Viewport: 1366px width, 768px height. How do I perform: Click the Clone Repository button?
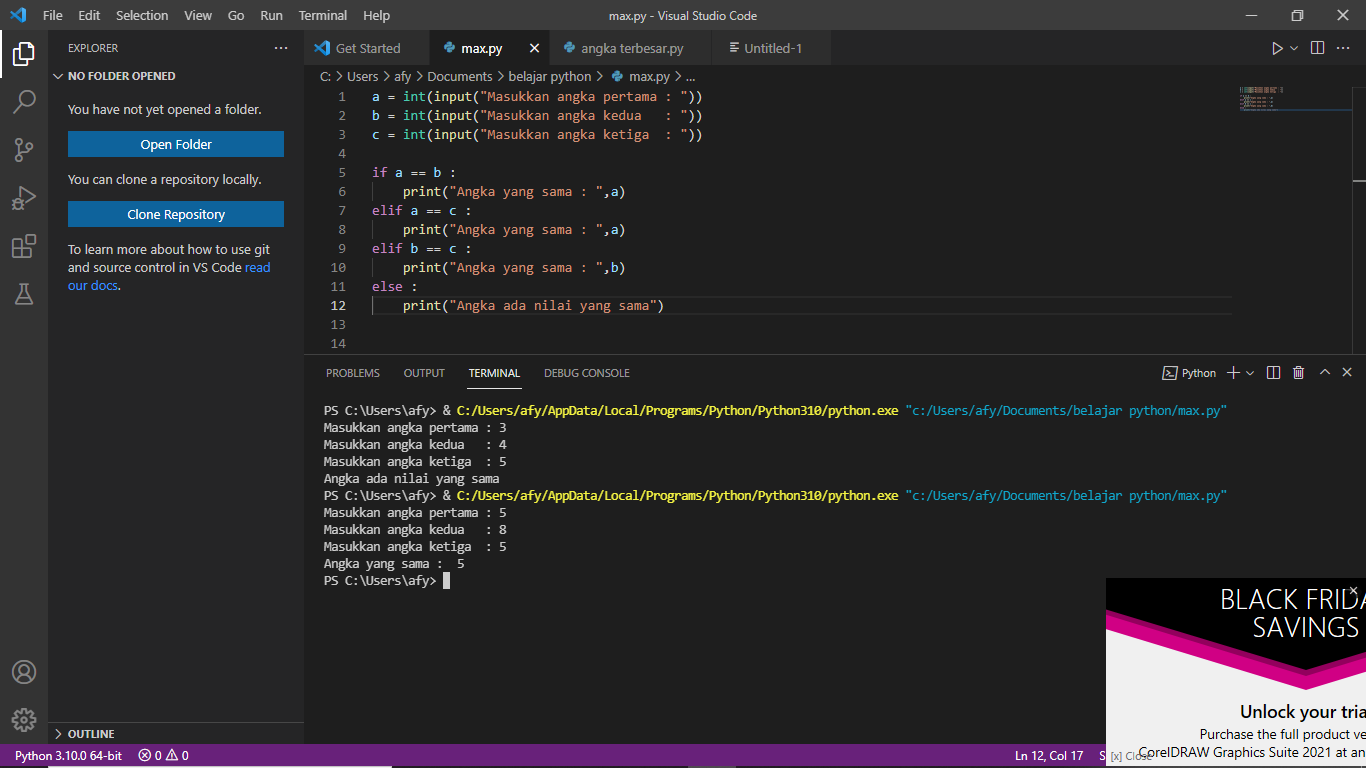tap(176, 214)
